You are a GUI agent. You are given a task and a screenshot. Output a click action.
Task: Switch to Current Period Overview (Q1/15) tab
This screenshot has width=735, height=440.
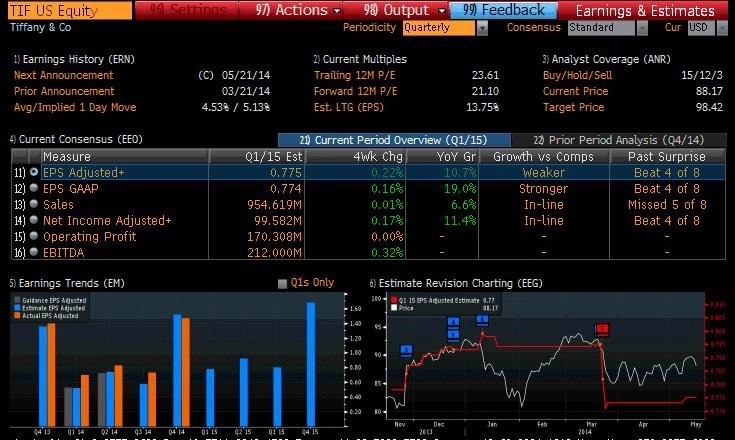click(x=394, y=140)
